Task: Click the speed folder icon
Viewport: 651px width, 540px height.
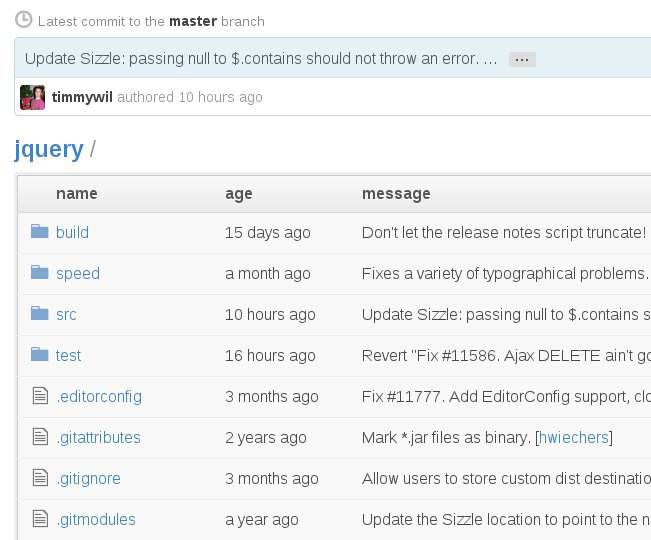Action: tap(39, 272)
